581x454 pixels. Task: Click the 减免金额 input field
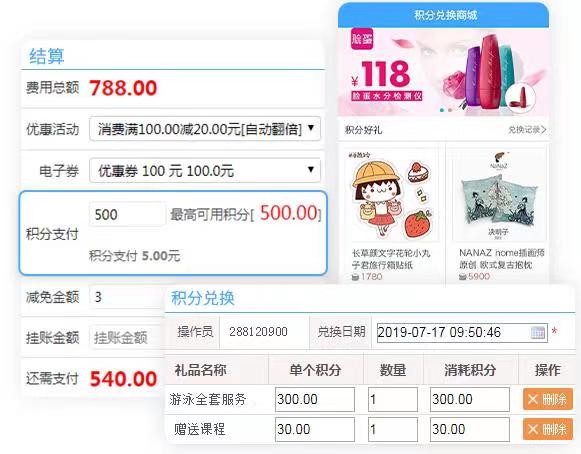[x=126, y=297]
